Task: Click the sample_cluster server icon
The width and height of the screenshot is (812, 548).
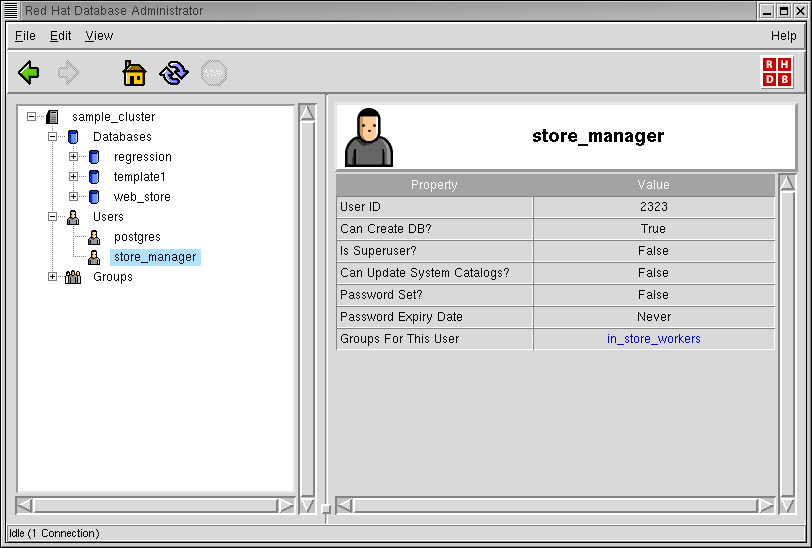Action: (52, 117)
